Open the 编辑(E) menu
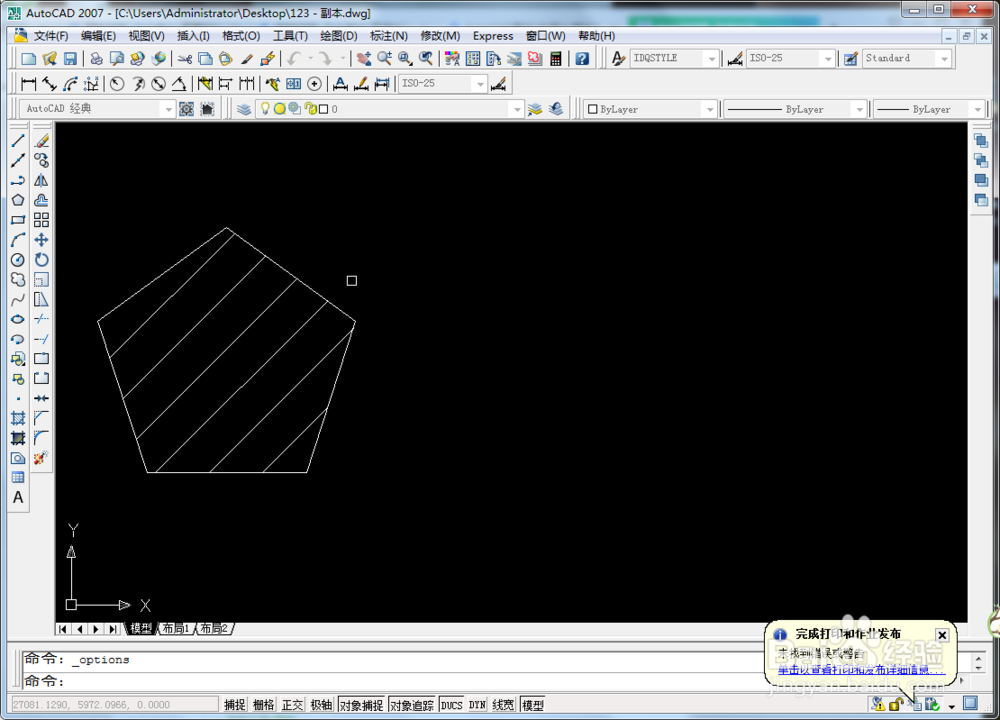Image resolution: width=1000 pixels, height=720 pixels. coord(98,36)
